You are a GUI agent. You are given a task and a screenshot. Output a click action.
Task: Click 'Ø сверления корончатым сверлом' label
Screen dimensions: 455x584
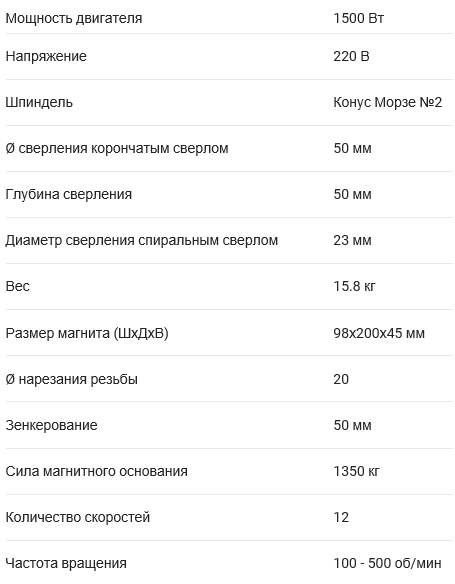(117, 149)
